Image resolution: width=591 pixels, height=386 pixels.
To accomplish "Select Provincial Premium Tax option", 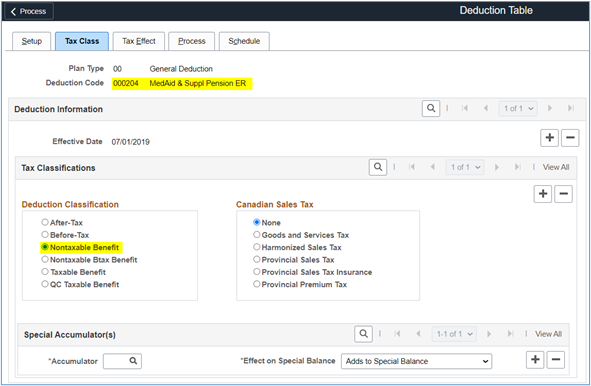I will click(x=257, y=284).
